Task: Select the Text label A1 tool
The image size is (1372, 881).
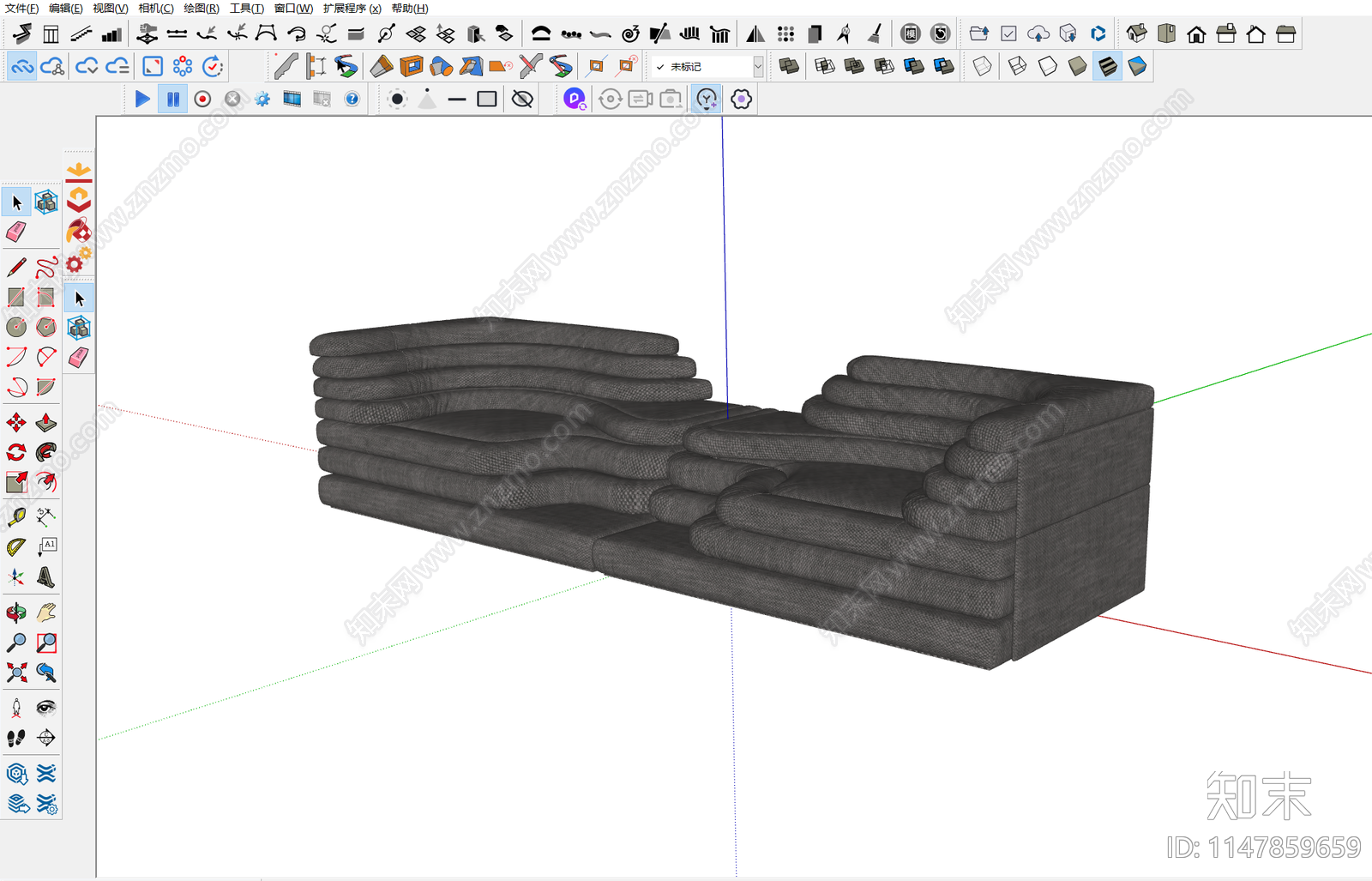Action: tap(46, 546)
